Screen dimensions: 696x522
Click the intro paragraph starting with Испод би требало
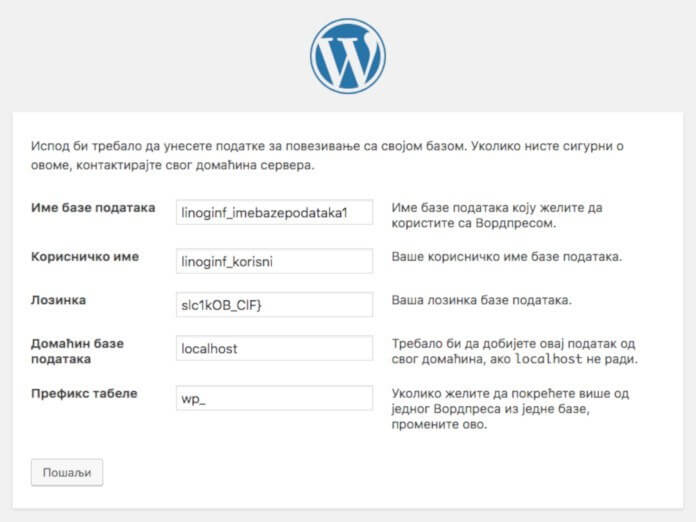(327, 155)
